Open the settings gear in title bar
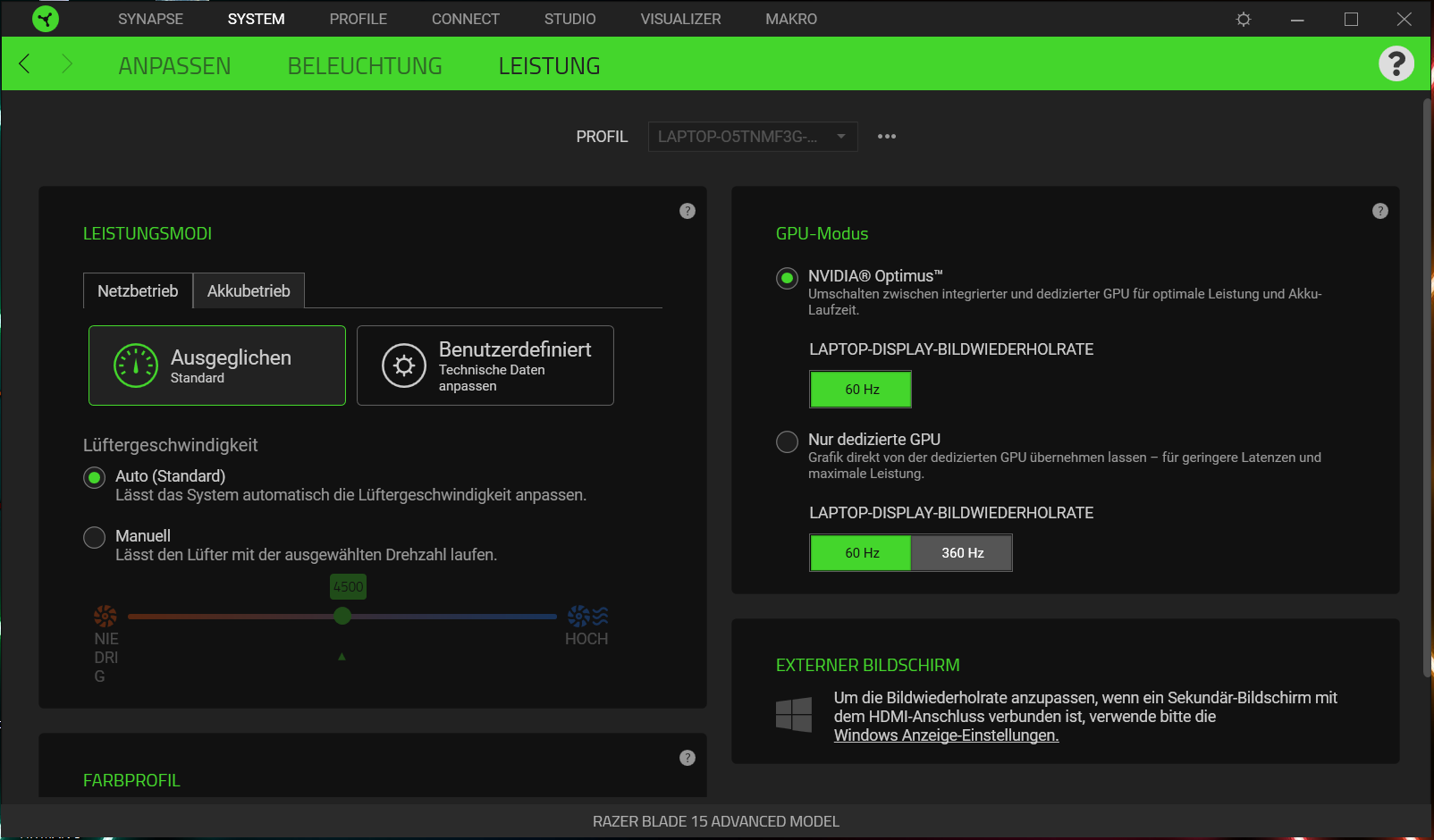 pos(1244,19)
